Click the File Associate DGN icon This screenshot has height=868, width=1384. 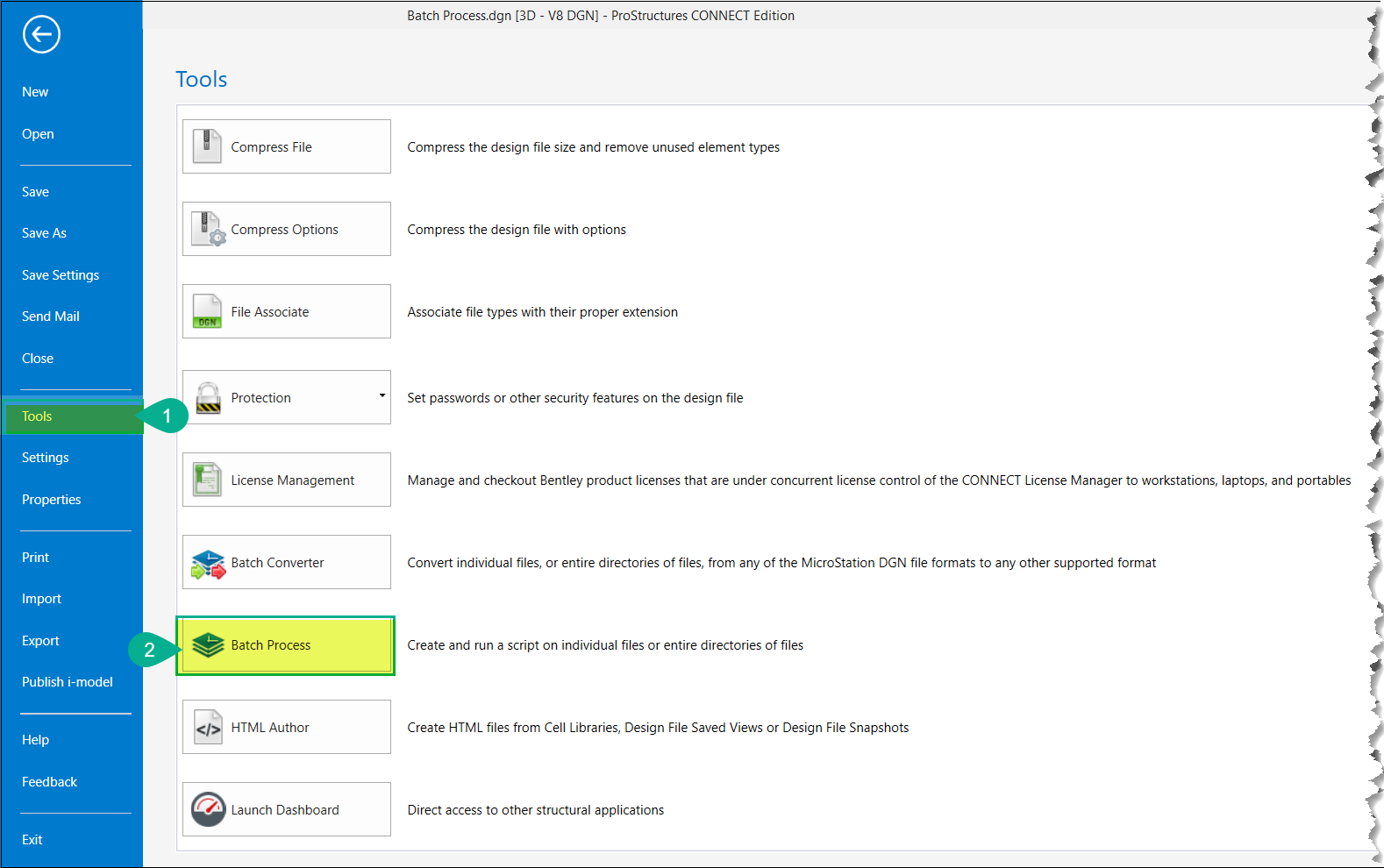coord(207,311)
